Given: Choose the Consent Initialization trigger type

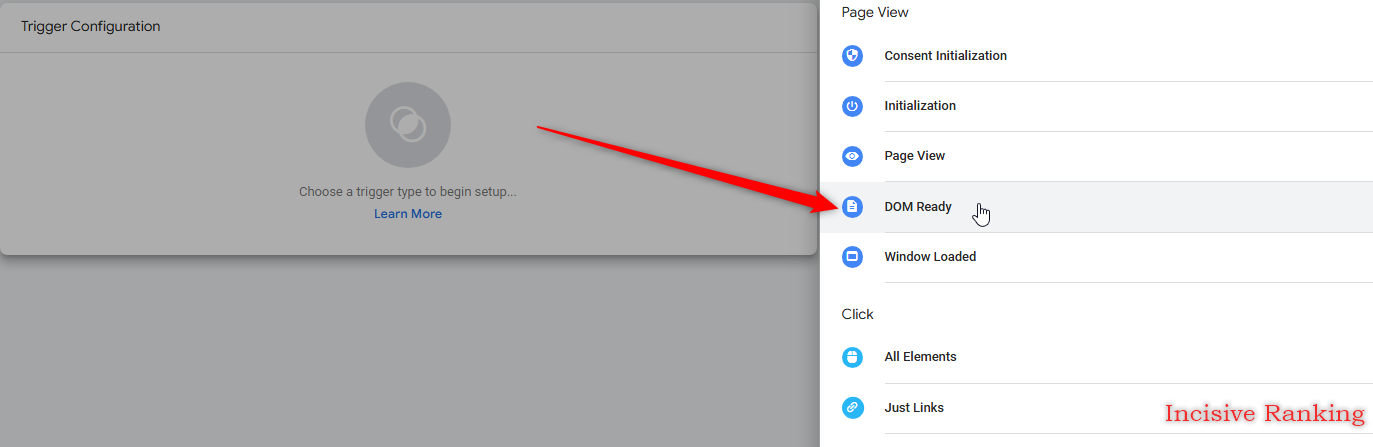Looking at the screenshot, I should click(x=1097, y=56).
